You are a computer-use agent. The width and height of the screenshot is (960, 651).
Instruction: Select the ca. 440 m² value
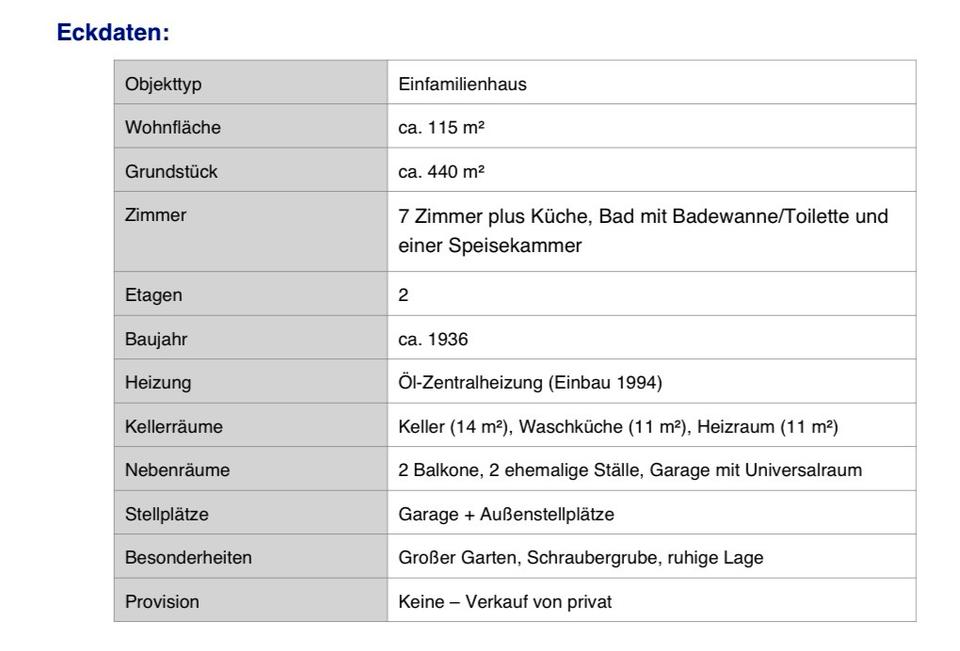[x=441, y=172]
